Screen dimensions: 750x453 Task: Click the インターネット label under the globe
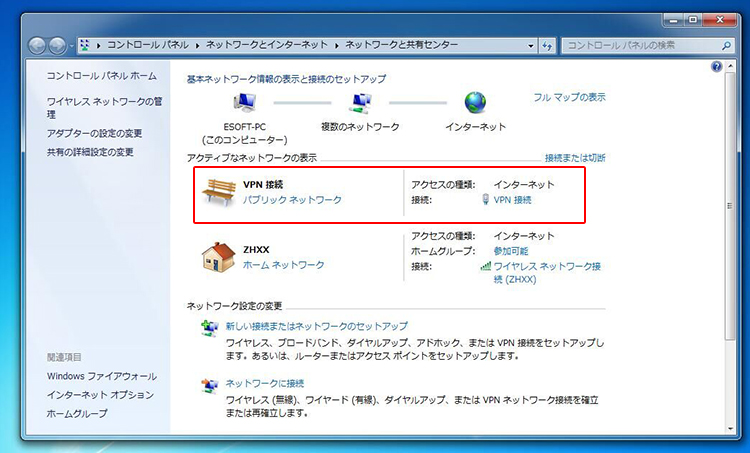(x=475, y=127)
